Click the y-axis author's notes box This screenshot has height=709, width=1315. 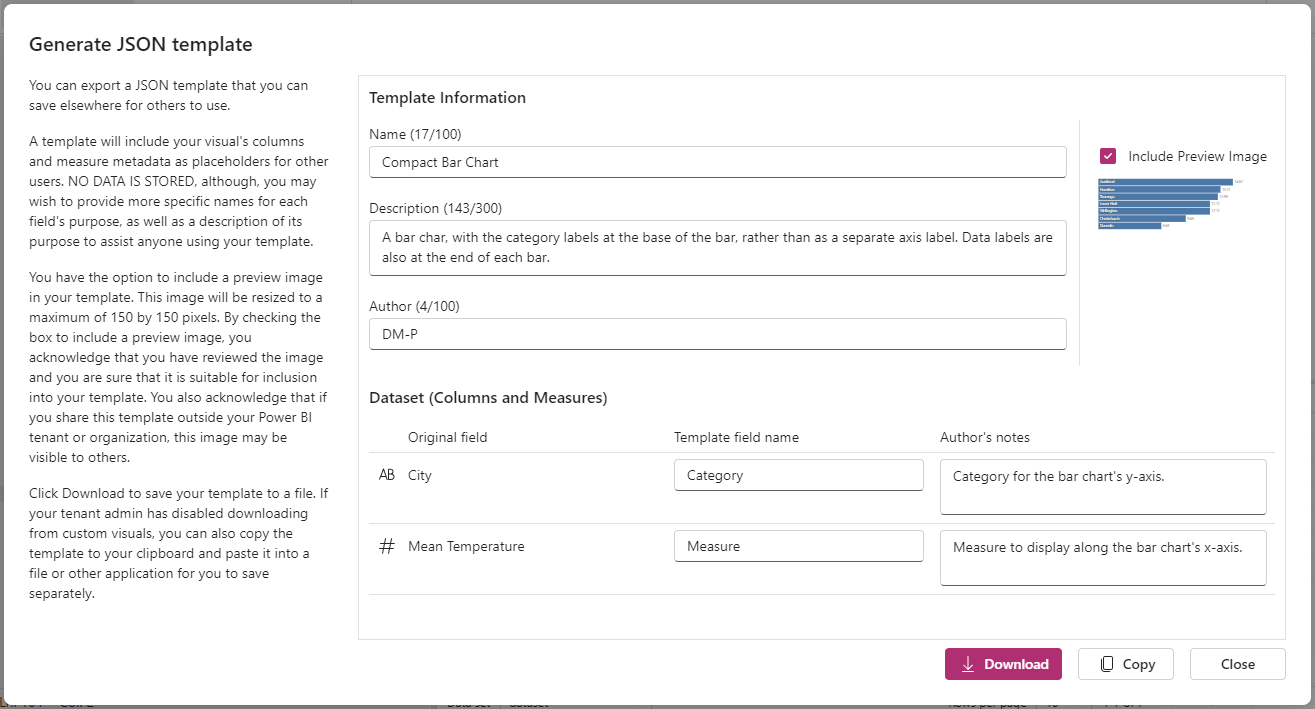[1103, 487]
